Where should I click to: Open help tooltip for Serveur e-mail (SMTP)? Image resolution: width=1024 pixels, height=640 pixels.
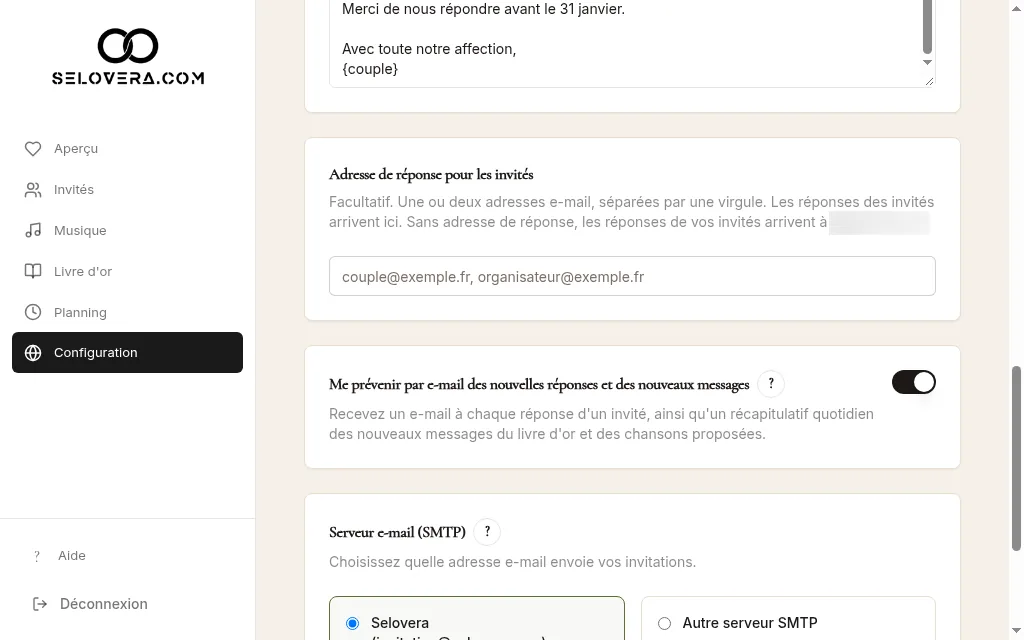pos(487,532)
